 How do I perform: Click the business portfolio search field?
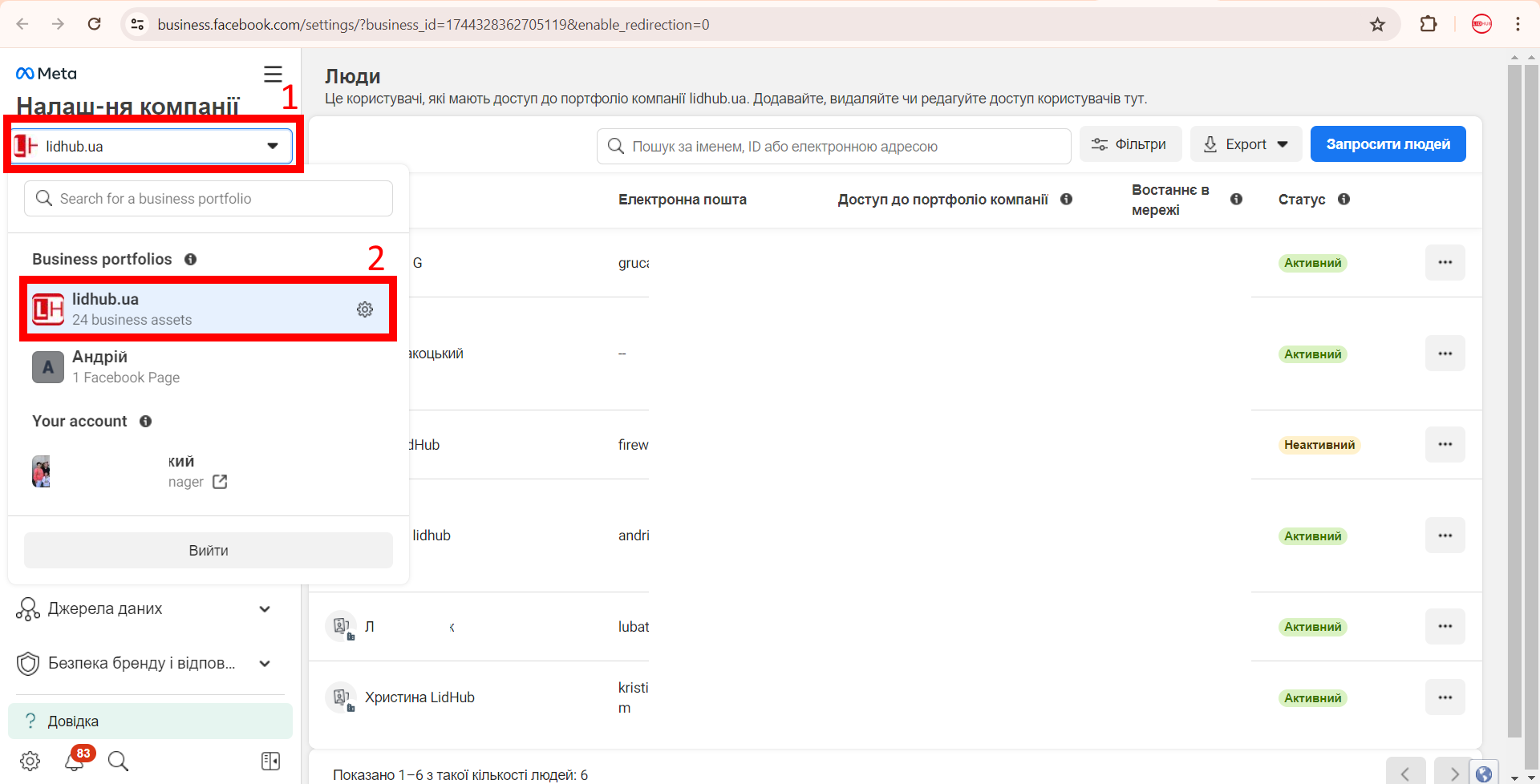[x=209, y=199]
